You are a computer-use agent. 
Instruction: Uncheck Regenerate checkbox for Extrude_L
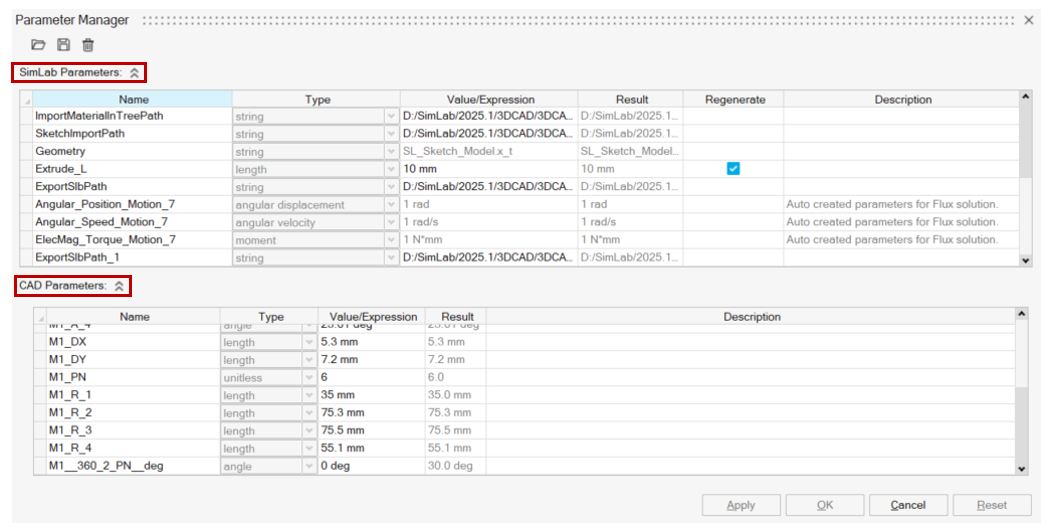tap(733, 169)
